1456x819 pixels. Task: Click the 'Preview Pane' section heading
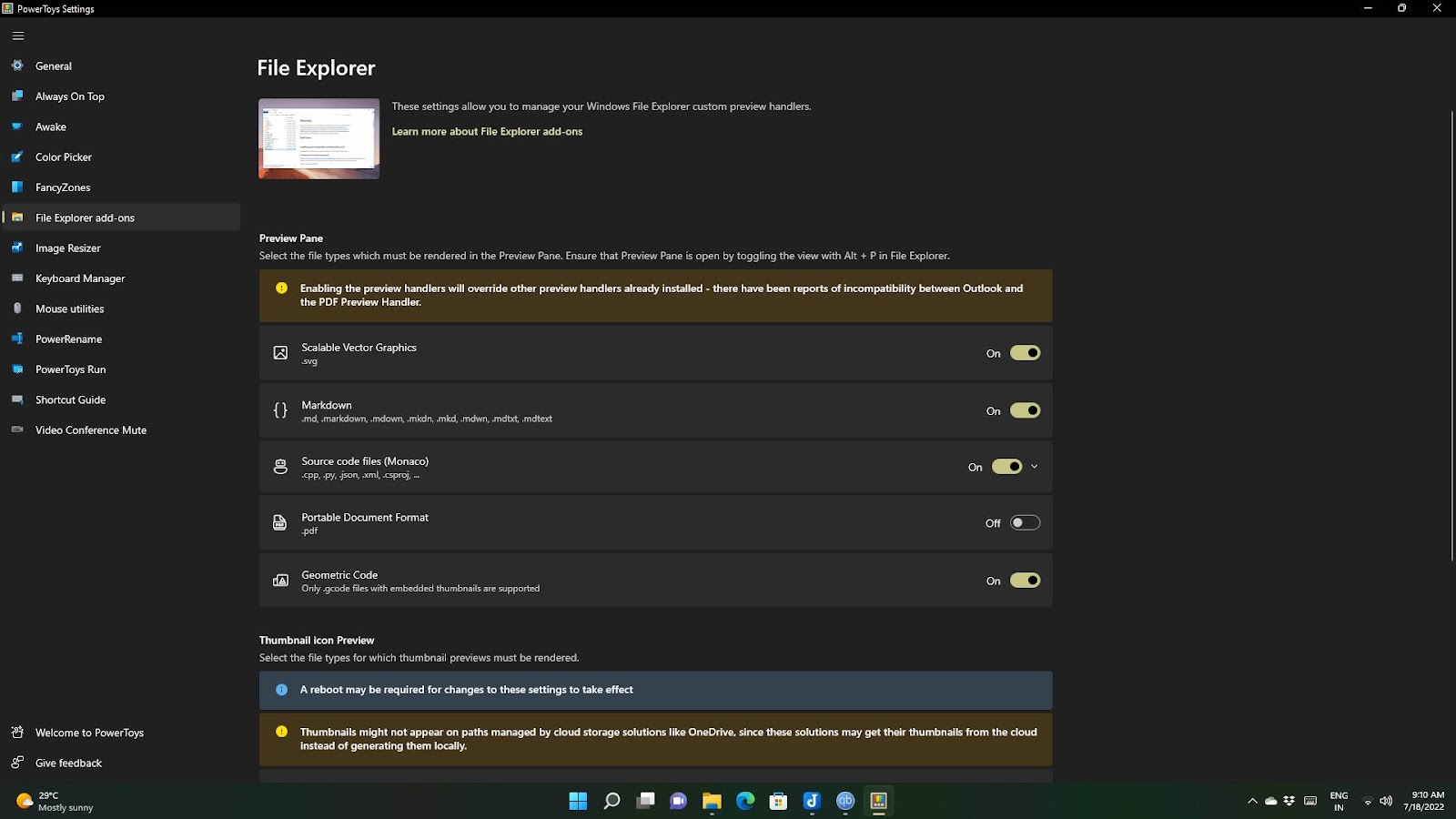(291, 238)
